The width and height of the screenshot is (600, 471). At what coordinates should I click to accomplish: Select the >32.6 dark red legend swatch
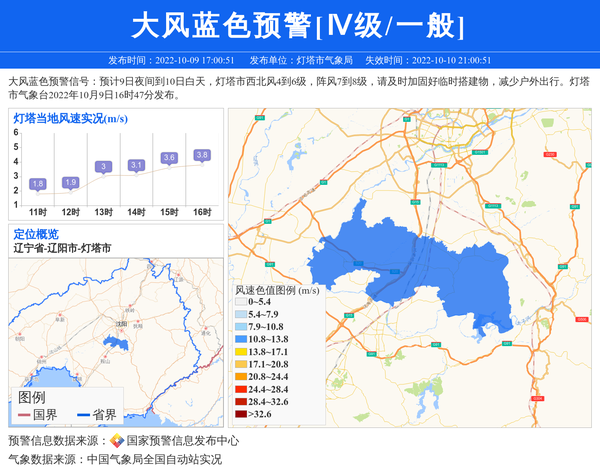click(x=242, y=412)
